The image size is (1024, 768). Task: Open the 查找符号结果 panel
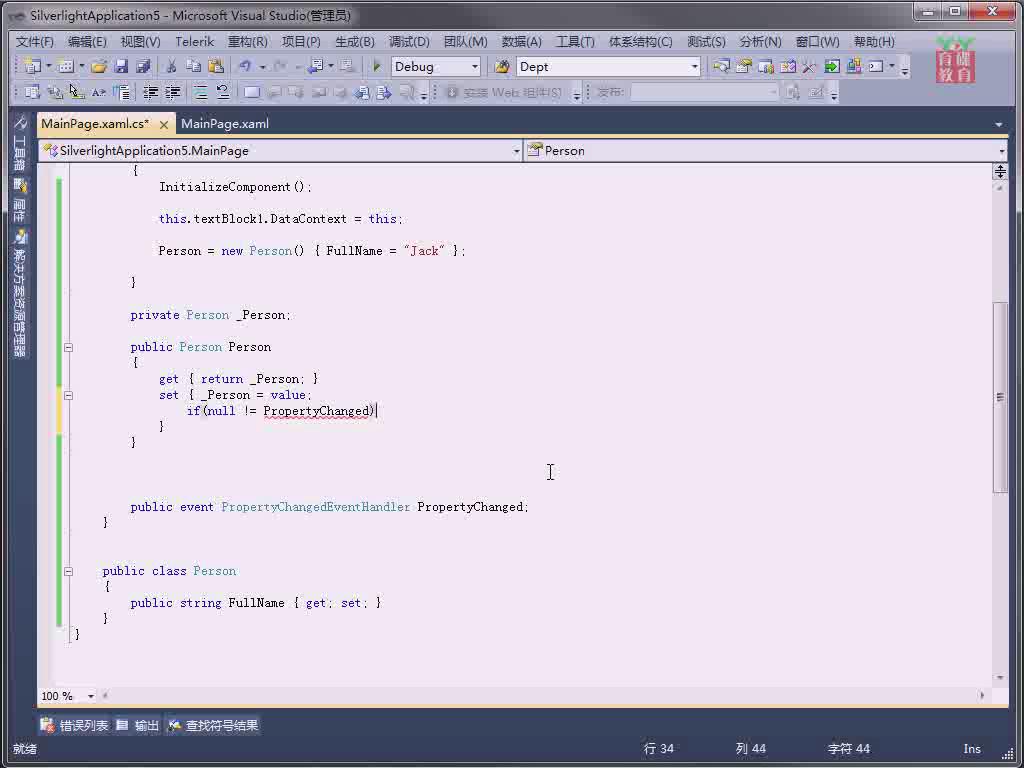[214, 726]
